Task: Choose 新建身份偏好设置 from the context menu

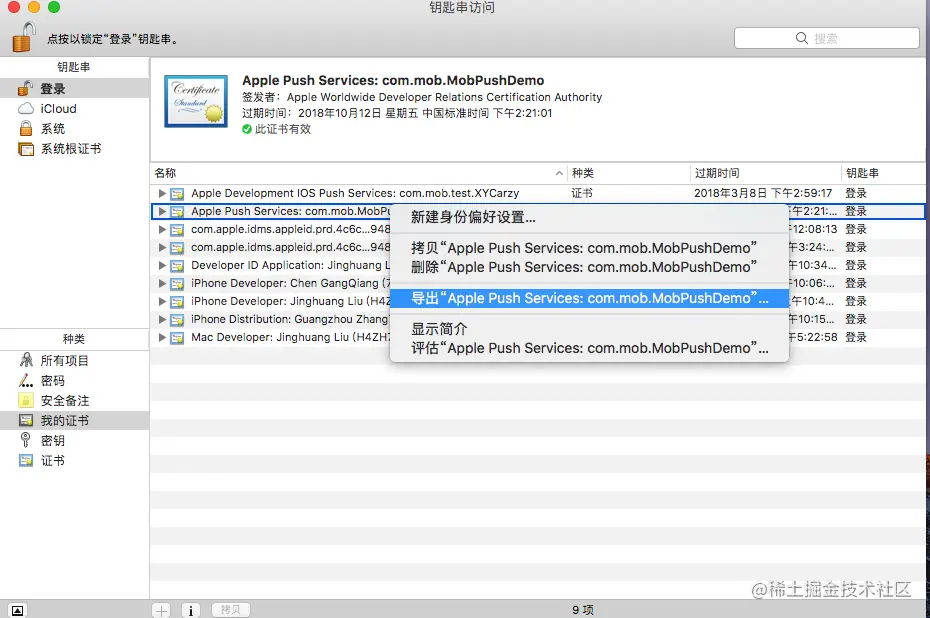Action: (590, 217)
